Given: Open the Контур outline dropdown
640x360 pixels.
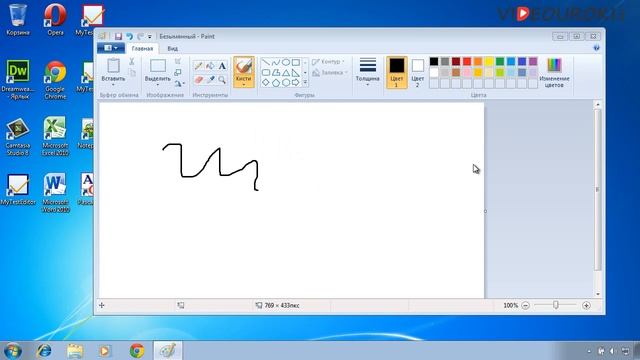Looking at the screenshot, I should [x=328, y=62].
